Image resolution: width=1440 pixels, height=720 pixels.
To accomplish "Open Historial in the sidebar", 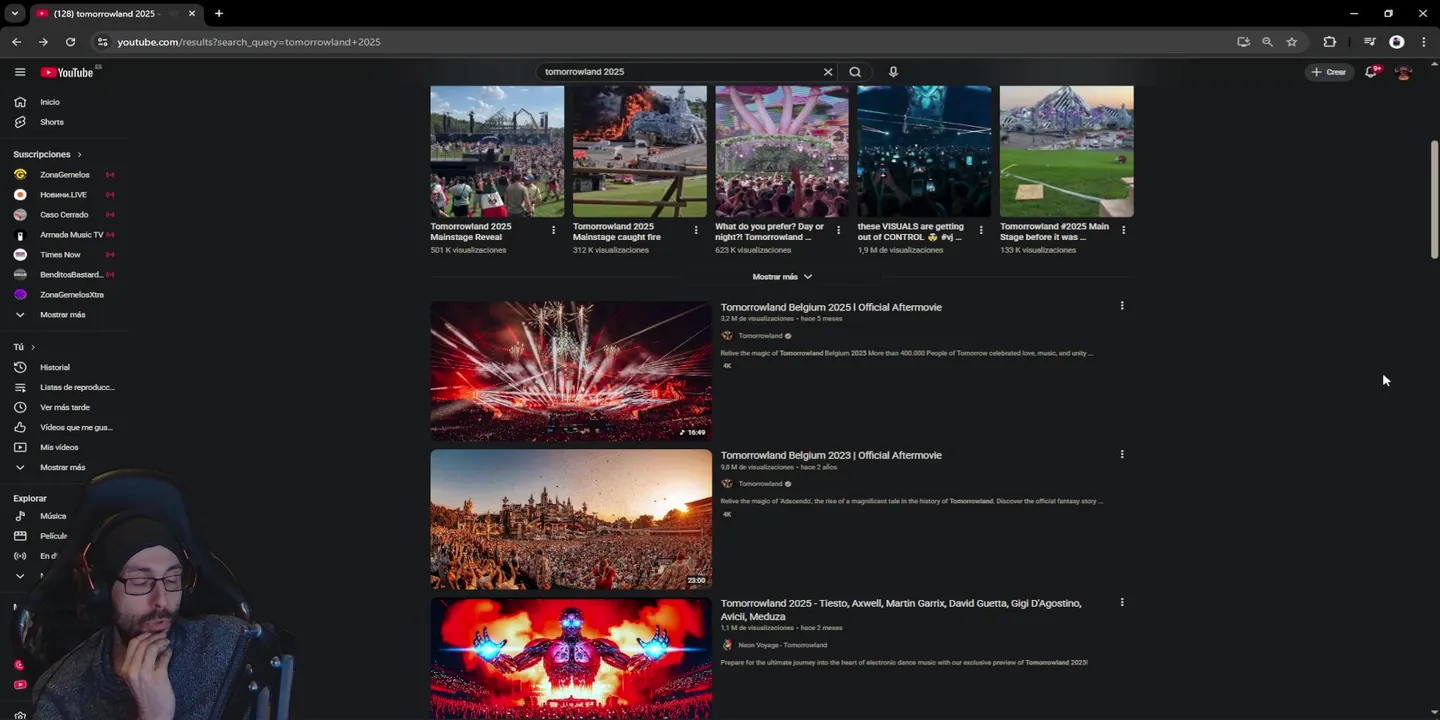I will point(55,367).
